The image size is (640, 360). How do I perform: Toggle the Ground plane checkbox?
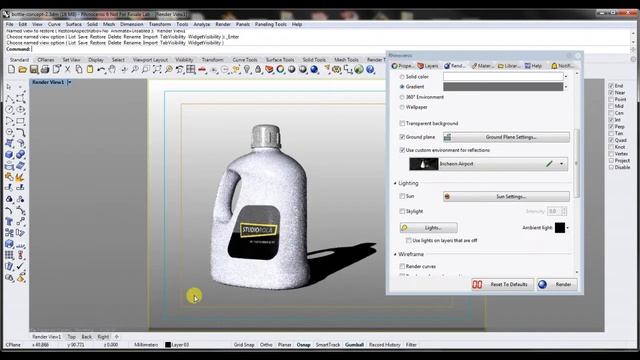coord(402,137)
